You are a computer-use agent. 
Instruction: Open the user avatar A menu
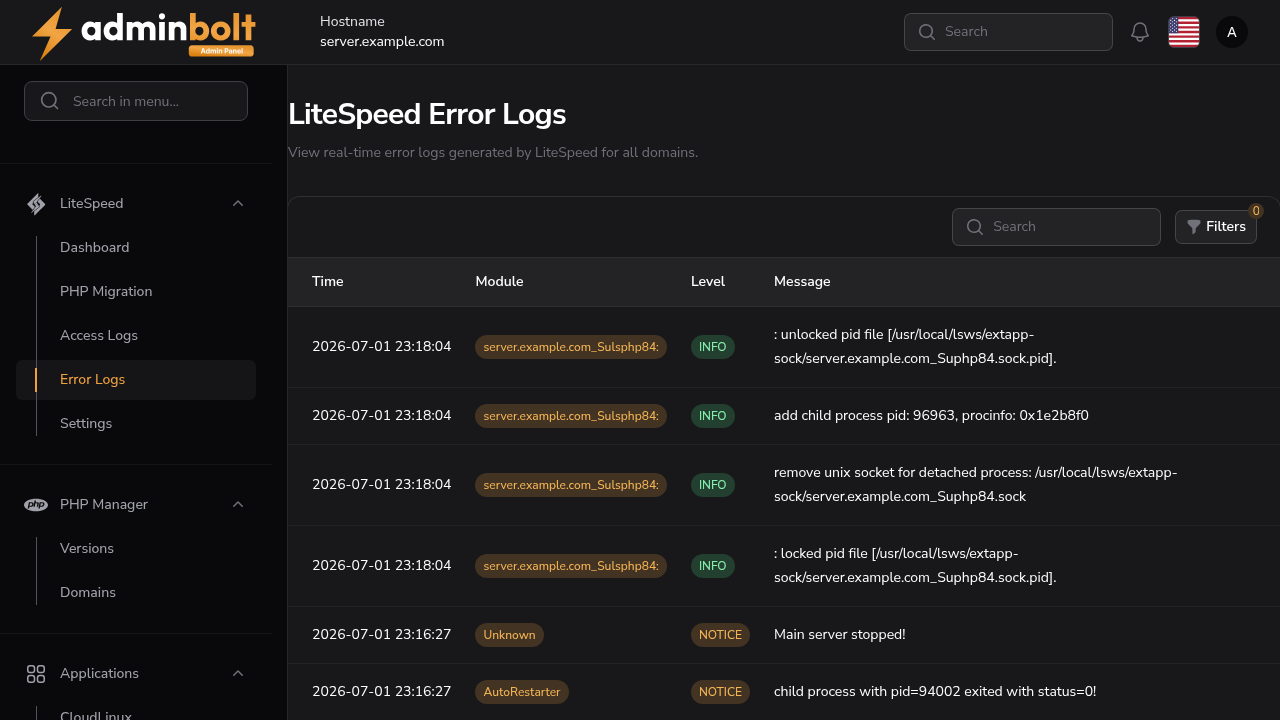point(1232,32)
